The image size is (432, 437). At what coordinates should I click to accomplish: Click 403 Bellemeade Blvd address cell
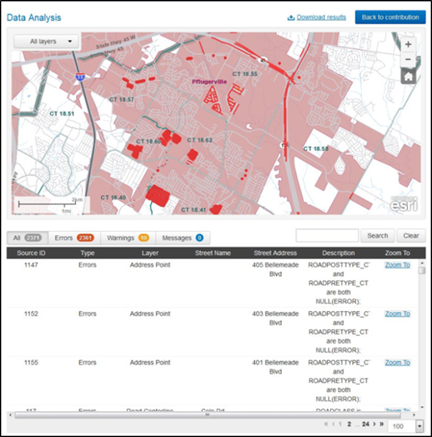click(275, 318)
